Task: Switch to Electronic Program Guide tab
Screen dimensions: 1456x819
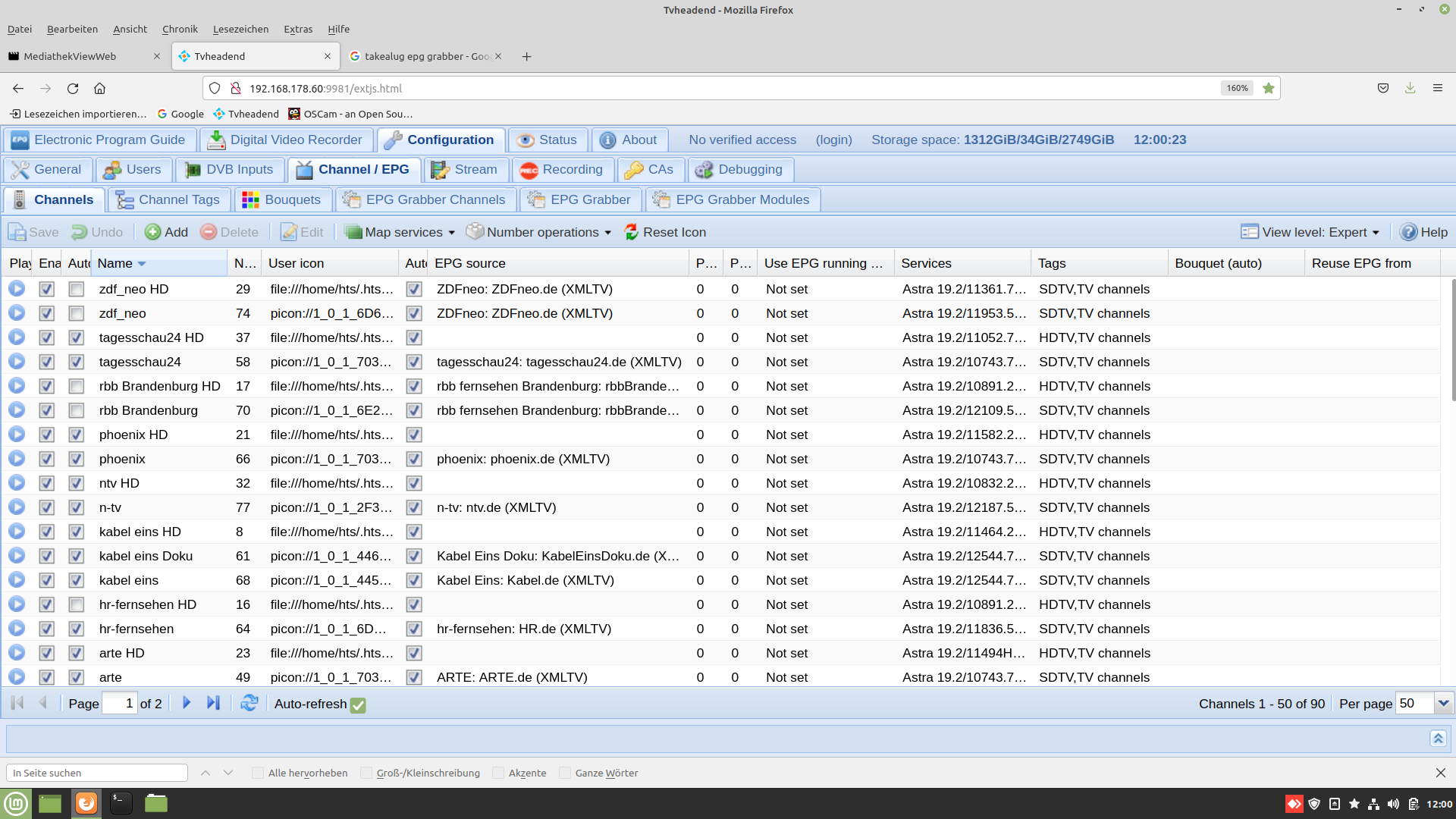Action: pyautogui.click(x=99, y=140)
